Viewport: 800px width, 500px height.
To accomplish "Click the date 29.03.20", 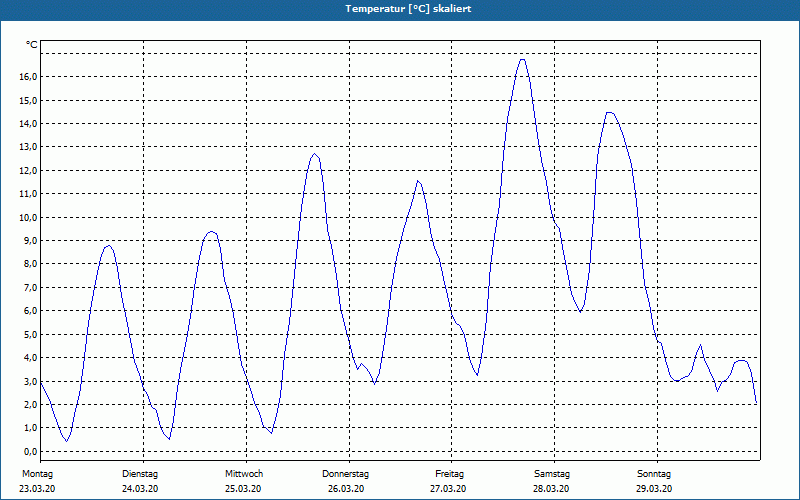I will coord(654,489).
